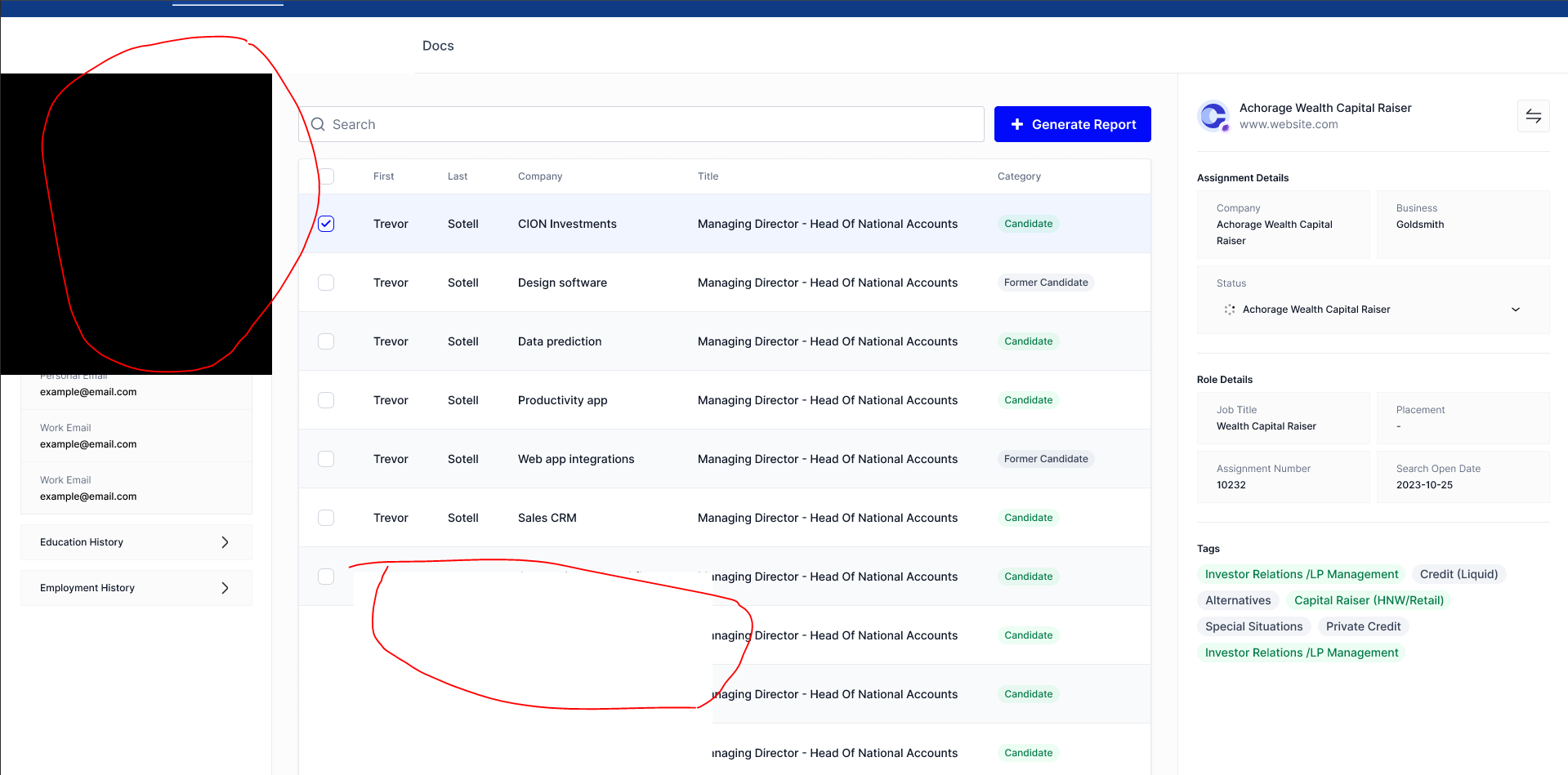Expand Education History section
This screenshot has height=775, width=1568.
[x=136, y=542]
